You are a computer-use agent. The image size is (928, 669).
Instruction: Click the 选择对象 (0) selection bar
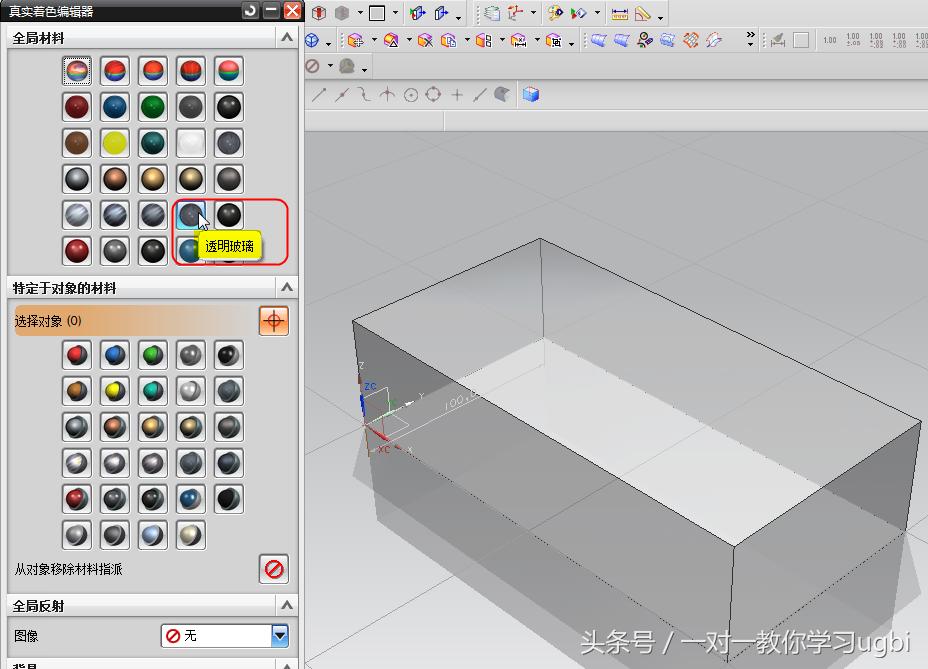pos(132,321)
